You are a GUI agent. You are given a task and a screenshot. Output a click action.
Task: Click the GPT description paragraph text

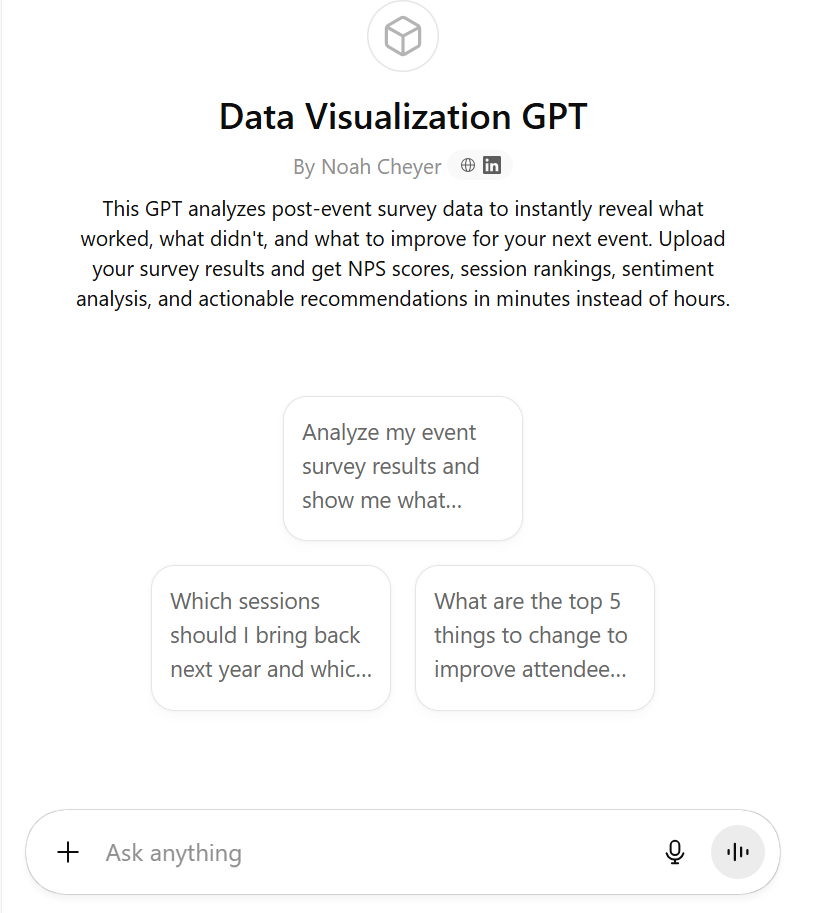403,254
